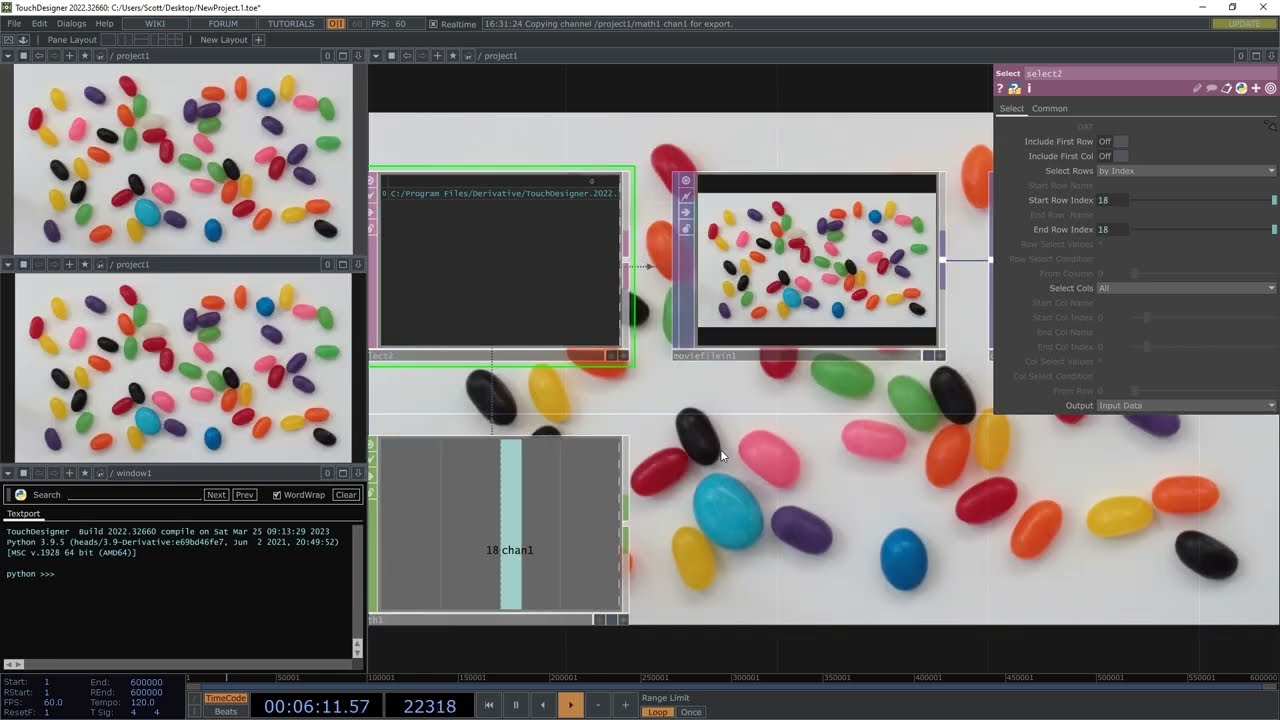Toggle the Realtime checkbox
This screenshot has height=720, width=1280.
click(433, 24)
